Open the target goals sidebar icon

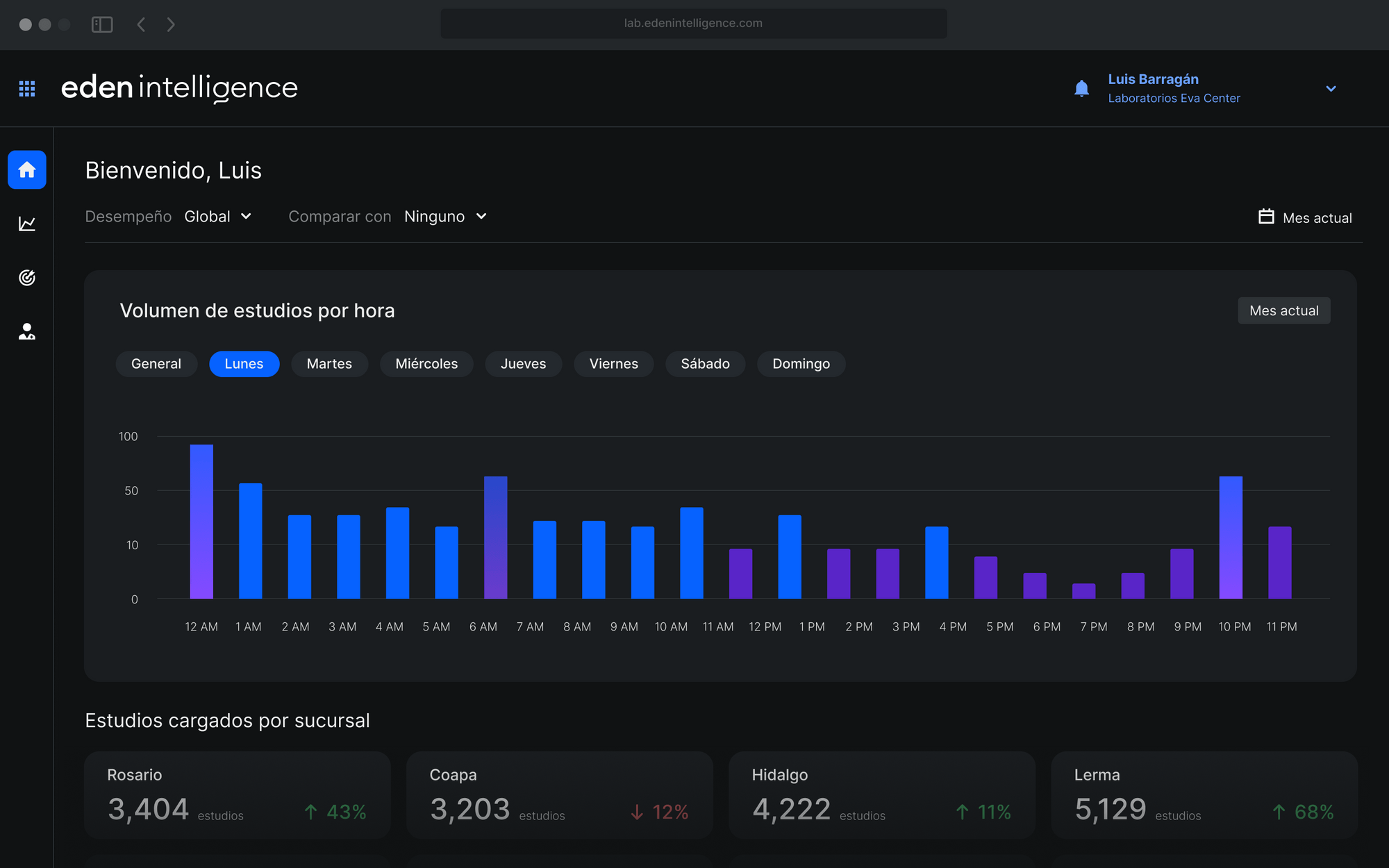point(27,278)
